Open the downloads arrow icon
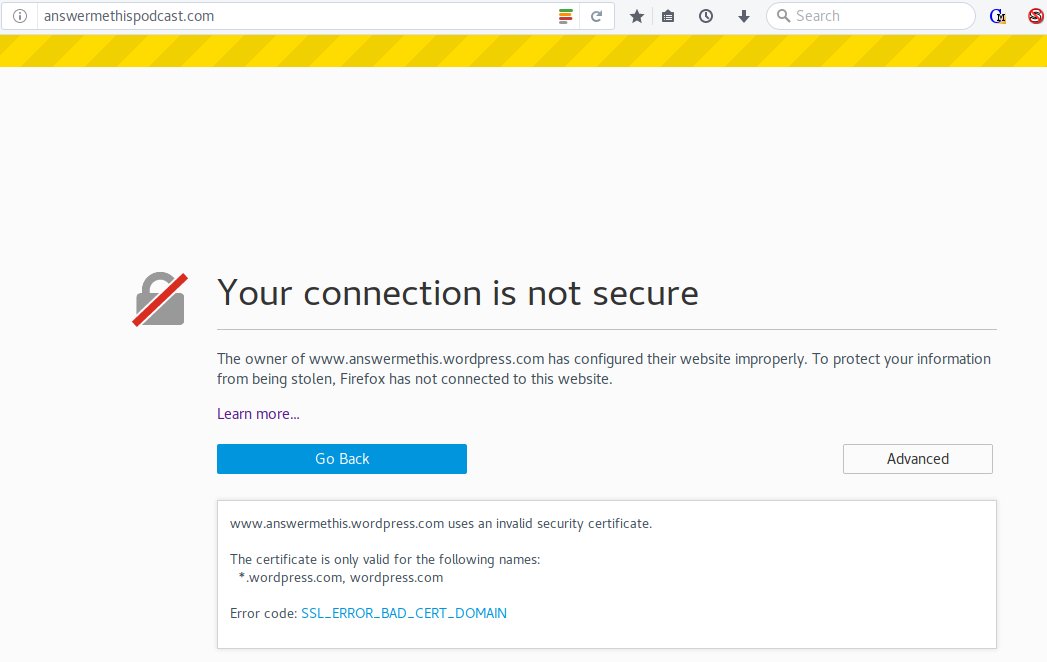 pyautogui.click(x=743, y=16)
